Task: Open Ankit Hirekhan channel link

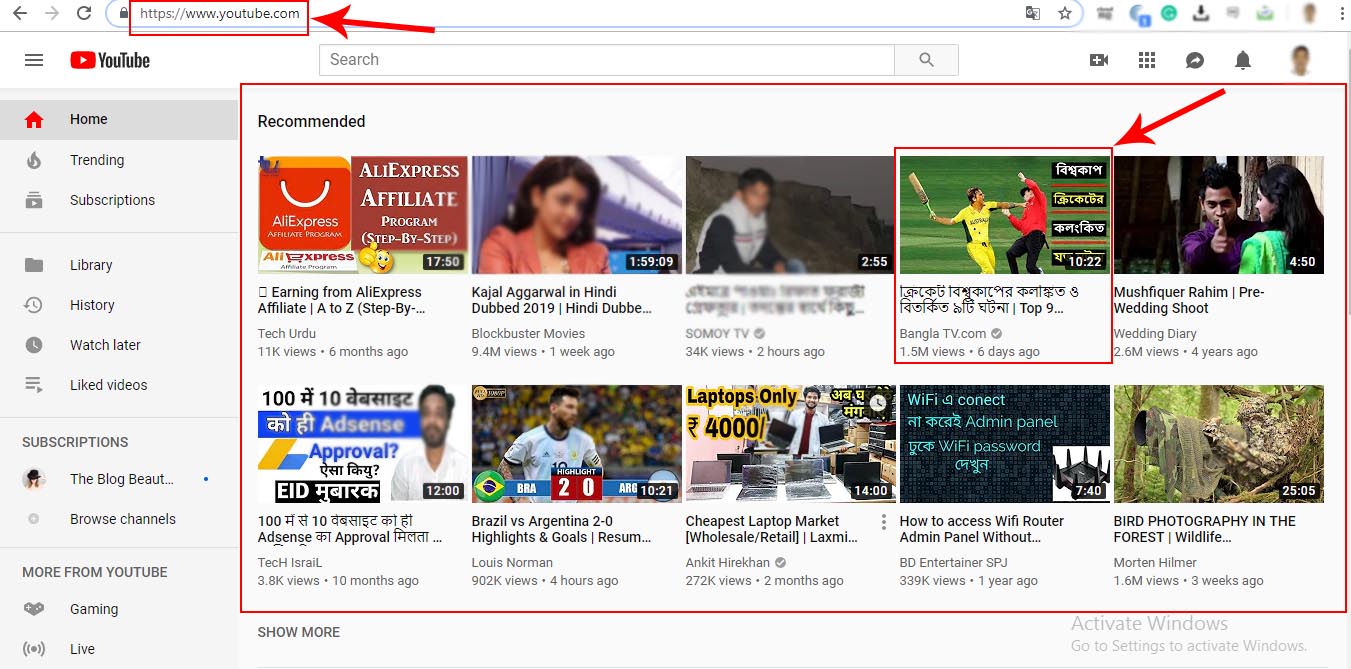Action: click(x=729, y=563)
